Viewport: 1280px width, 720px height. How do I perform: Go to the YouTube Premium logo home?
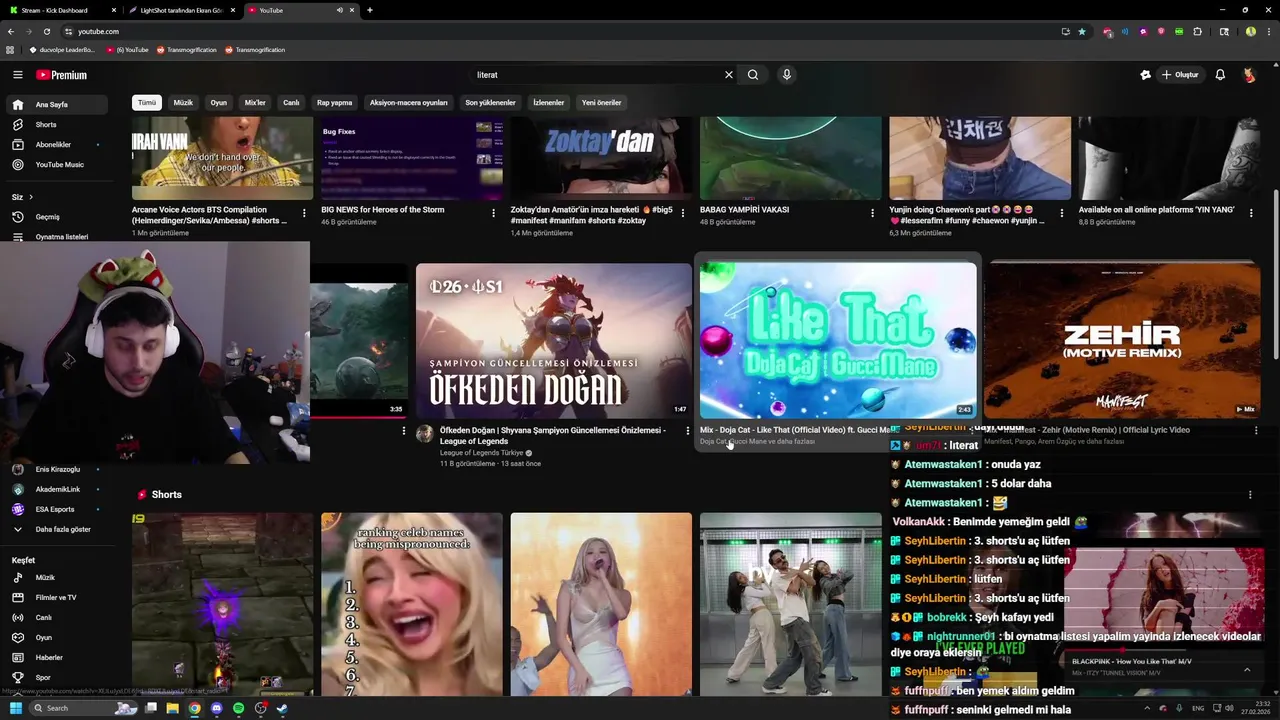[62, 75]
